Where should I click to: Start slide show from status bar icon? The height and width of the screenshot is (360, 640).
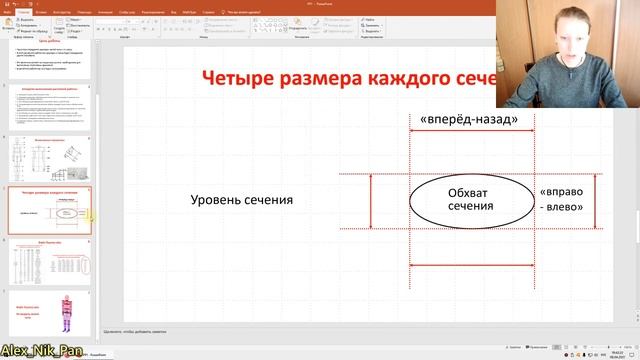pyautogui.click(x=584, y=347)
